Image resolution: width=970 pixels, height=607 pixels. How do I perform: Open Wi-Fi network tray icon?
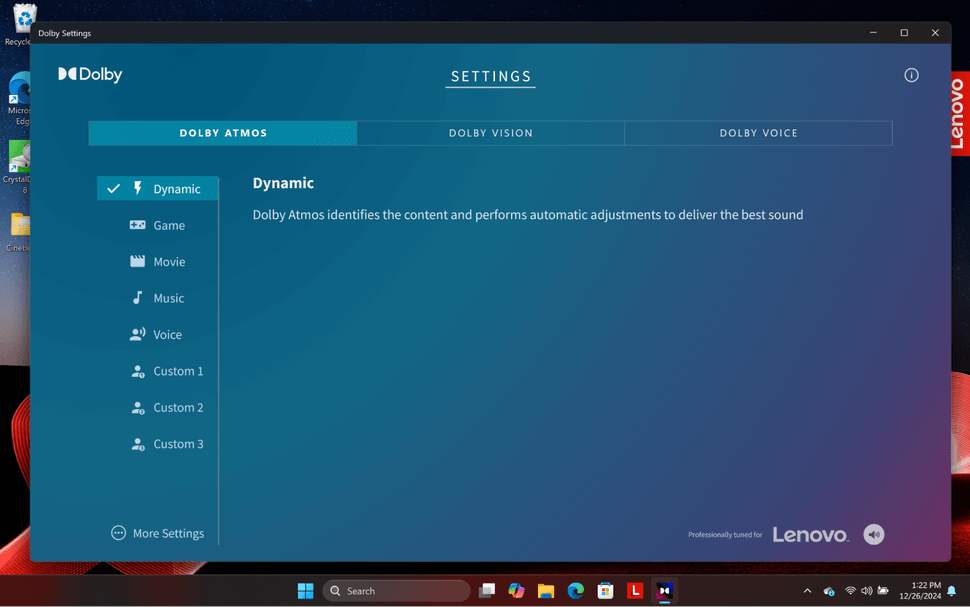click(851, 591)
